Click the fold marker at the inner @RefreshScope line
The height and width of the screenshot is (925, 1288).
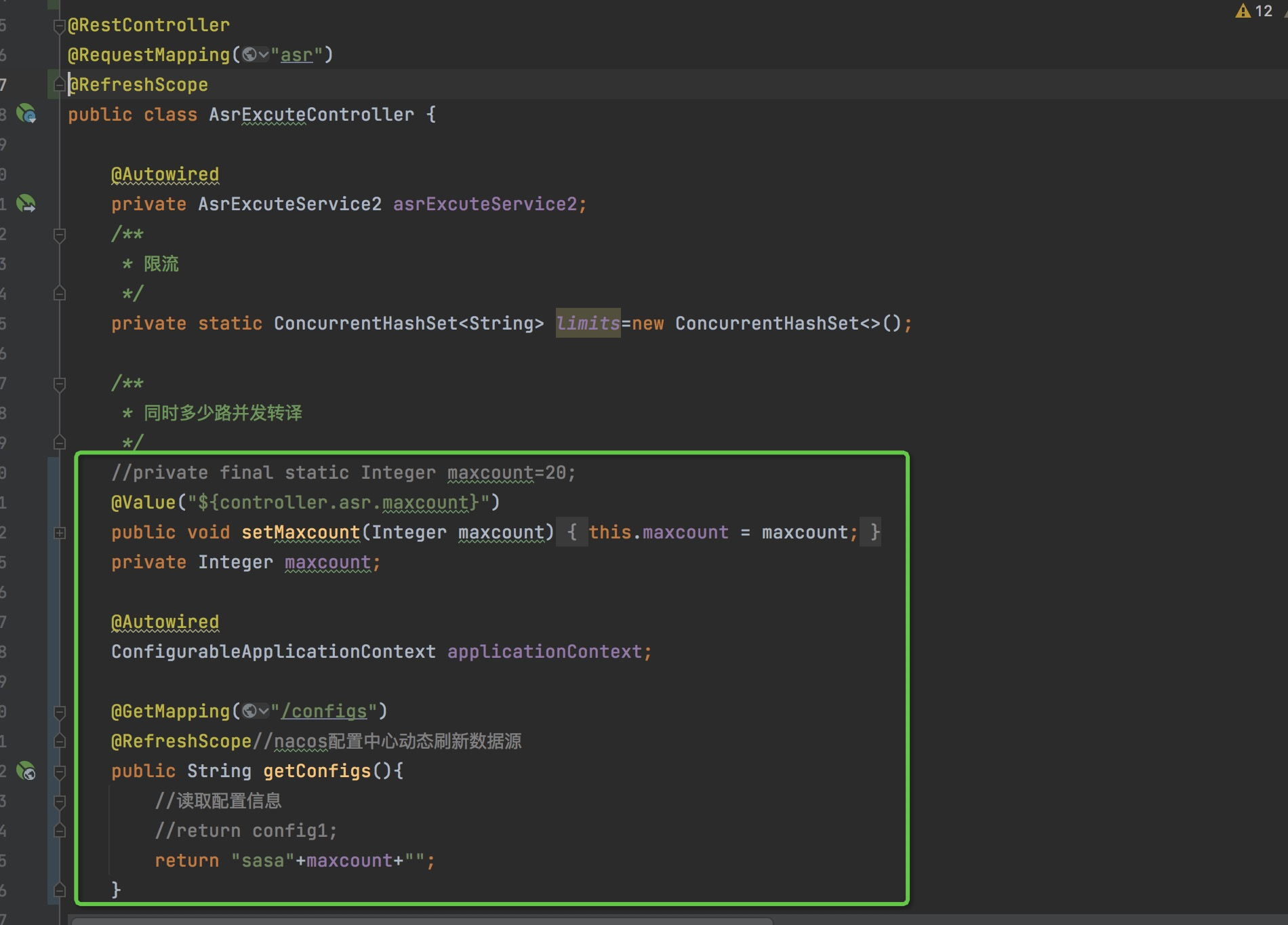tap(60, 741)
